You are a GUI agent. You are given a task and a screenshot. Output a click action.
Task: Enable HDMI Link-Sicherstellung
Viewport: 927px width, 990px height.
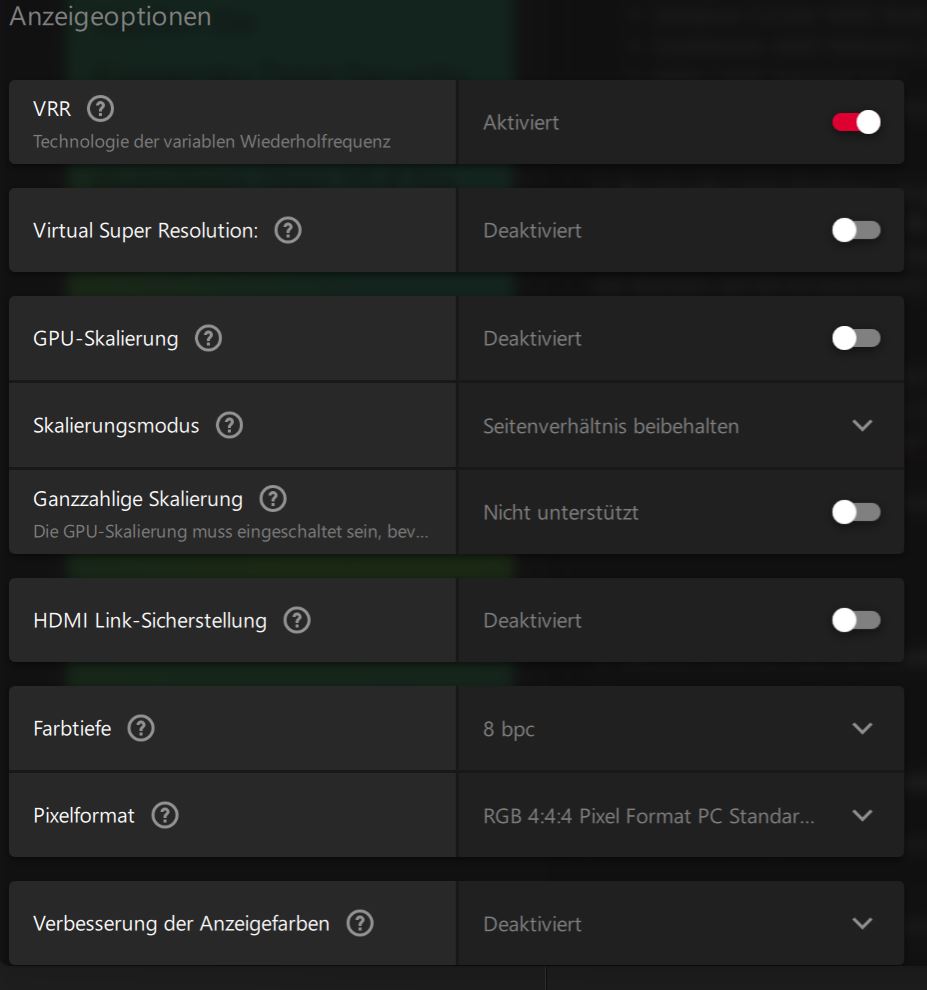(x=855, y=620)
